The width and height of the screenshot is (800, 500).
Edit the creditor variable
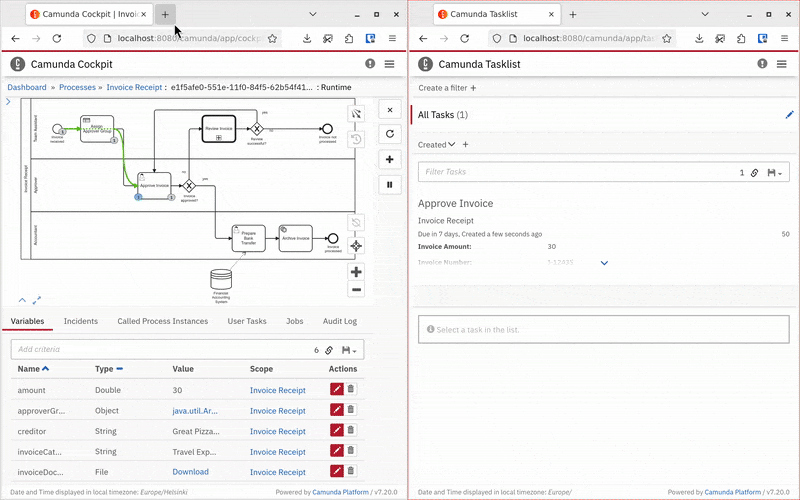(x=337, y=430)
